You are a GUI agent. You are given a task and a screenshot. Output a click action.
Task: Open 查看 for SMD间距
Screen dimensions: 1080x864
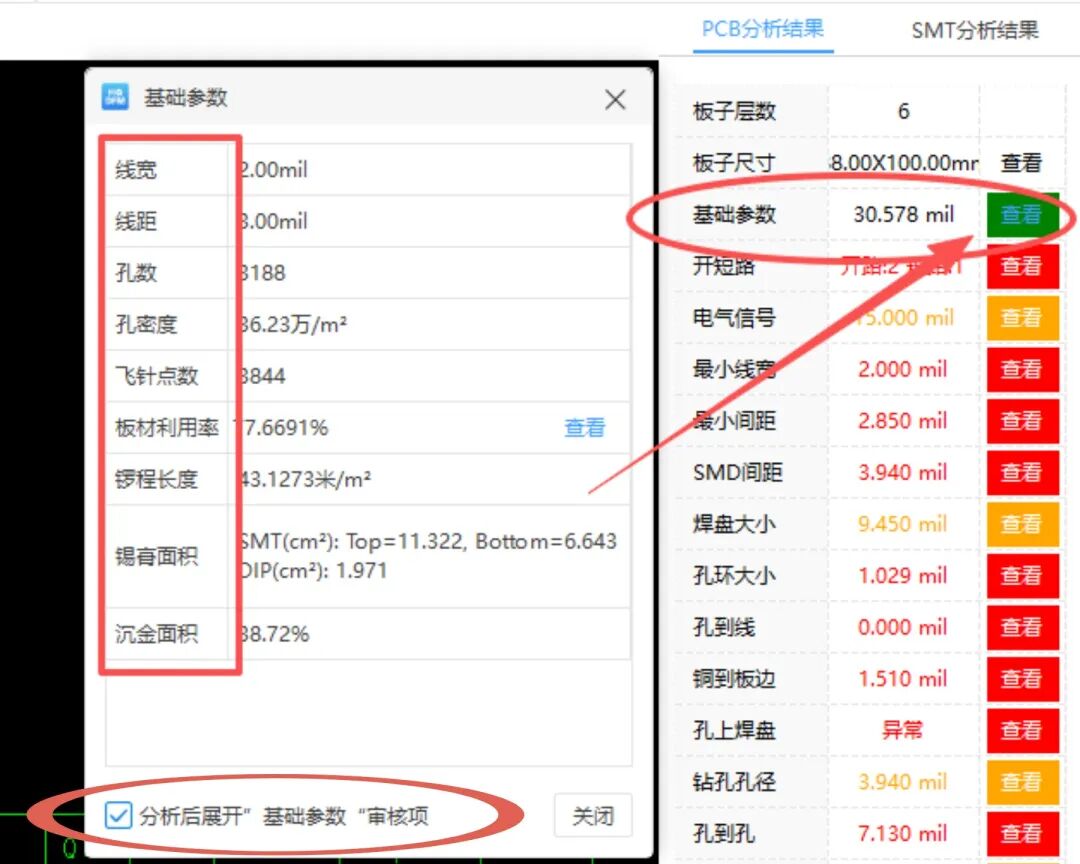coord(1022,473)
